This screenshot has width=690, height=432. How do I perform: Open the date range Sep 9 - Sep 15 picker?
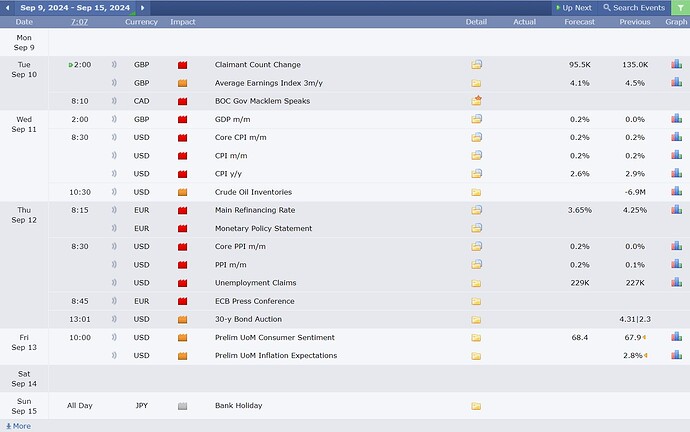pyautogui.click(x=76, y=7)
